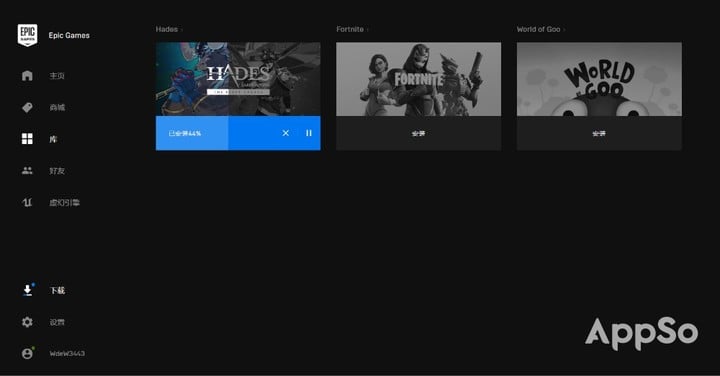Open the Friends people icon
The width and height of the screenshot is (720, 376).
27,170
